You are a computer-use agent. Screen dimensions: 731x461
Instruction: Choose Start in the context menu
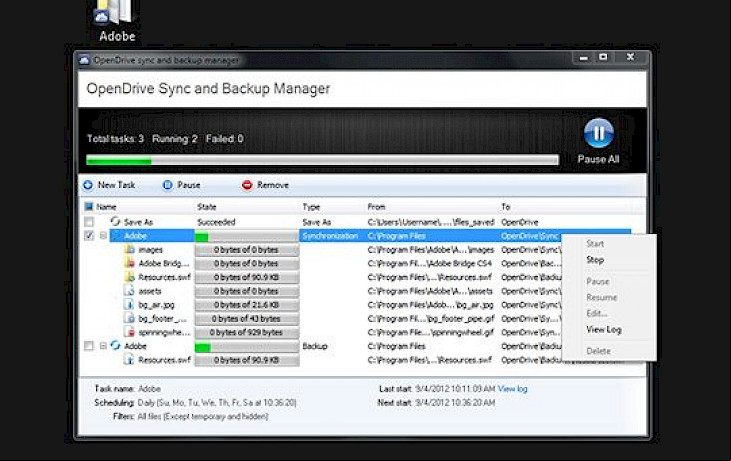point(595,244)
